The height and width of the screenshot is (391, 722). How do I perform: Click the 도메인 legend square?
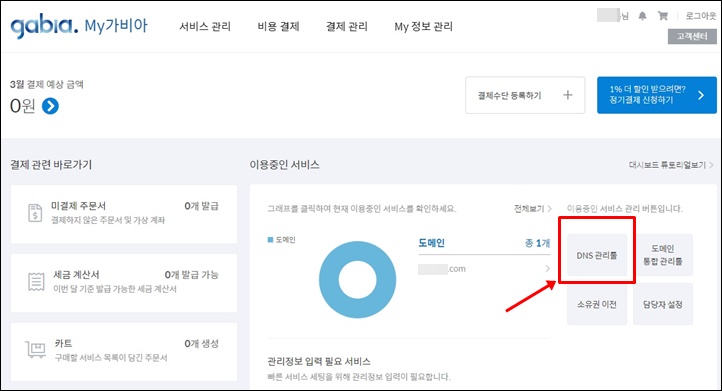270,239
